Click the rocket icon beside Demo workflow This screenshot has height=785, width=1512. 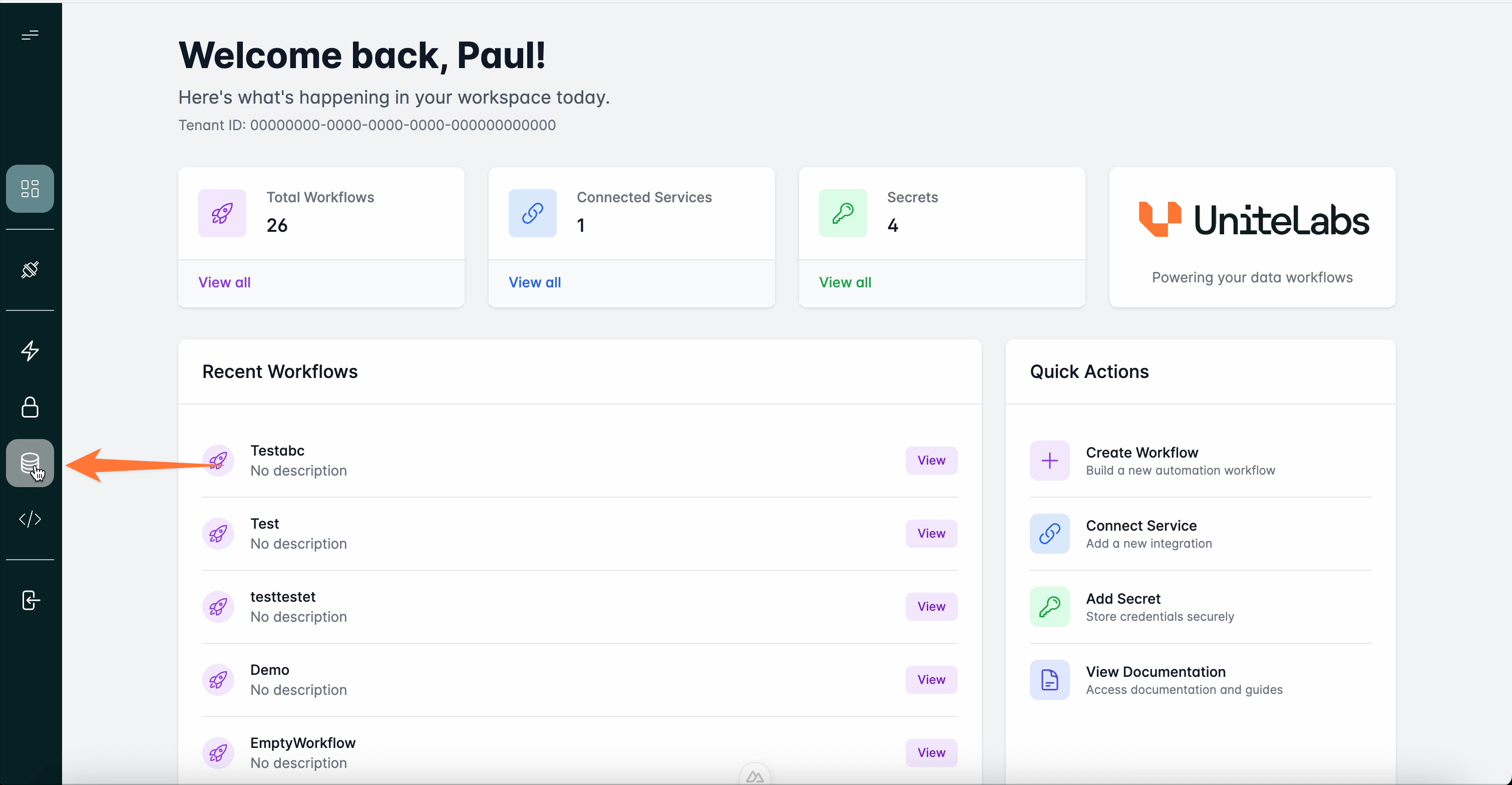coord(218,680)
